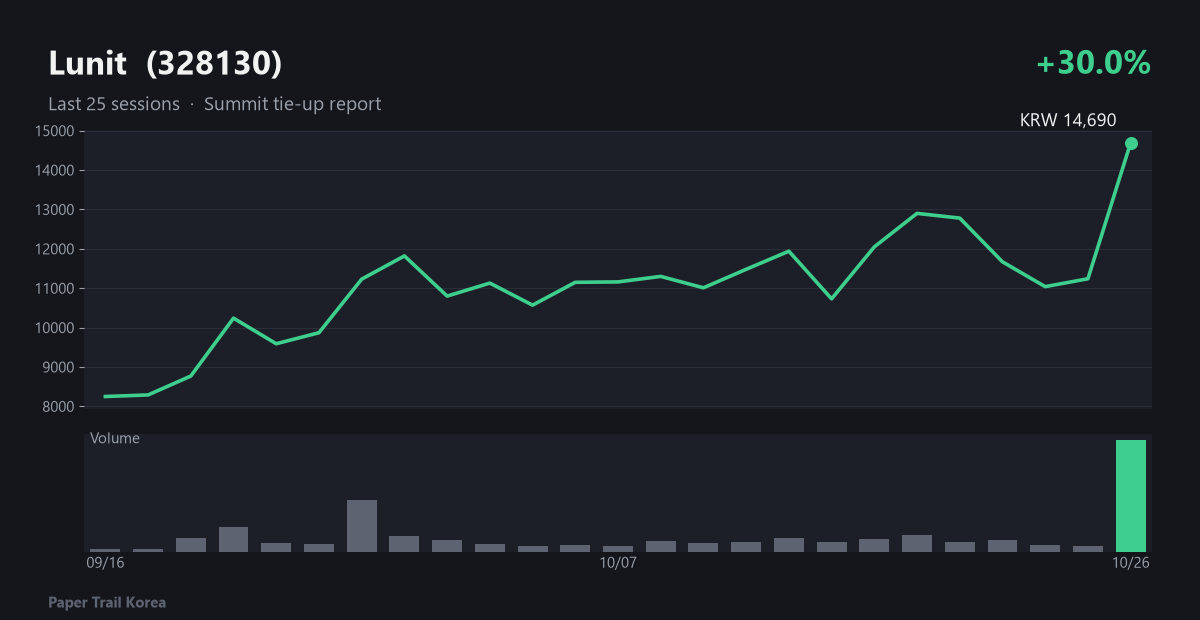Click the 9000 y-axis label
The image size is (1200, 620).
[59, 368]
